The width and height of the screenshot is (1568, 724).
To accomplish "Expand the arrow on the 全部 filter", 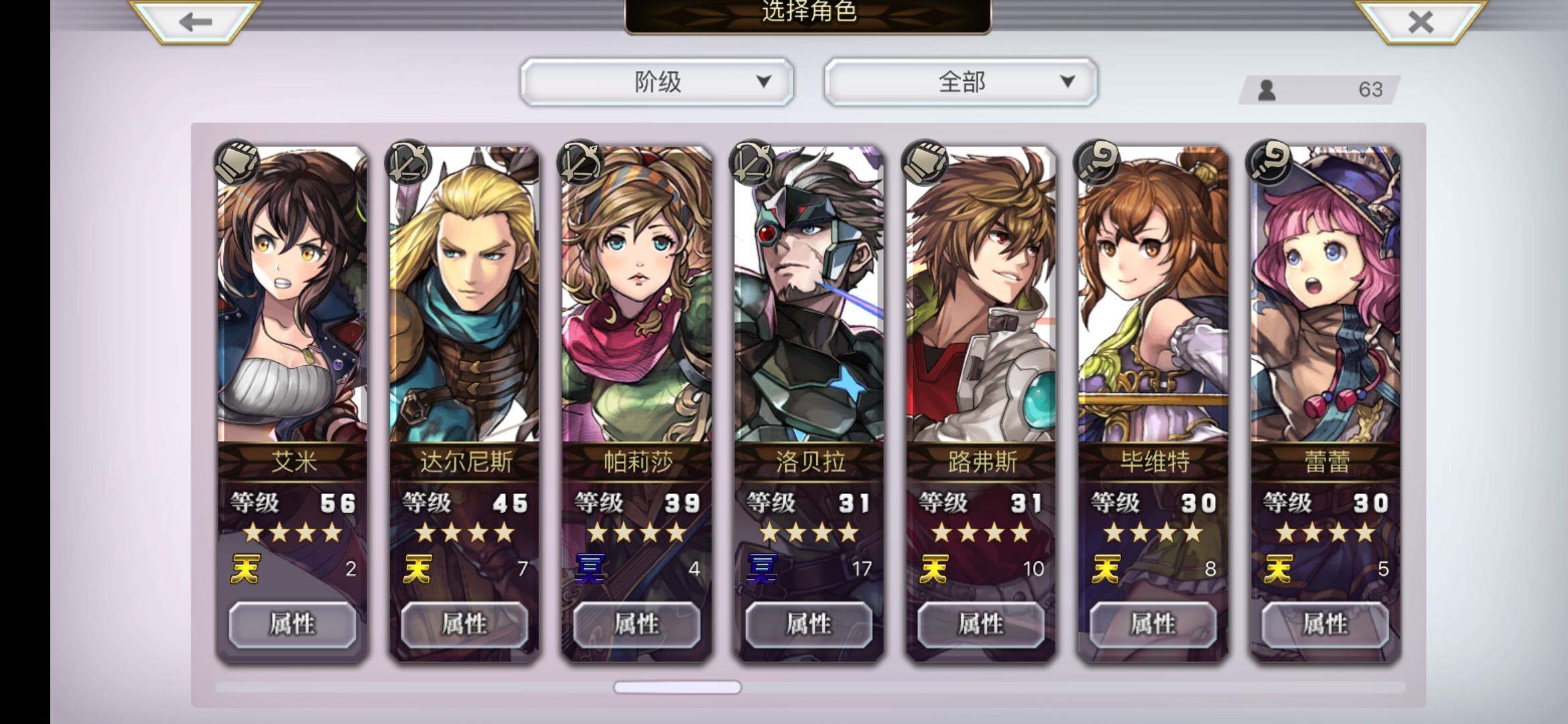I will tap(1067, 82).
